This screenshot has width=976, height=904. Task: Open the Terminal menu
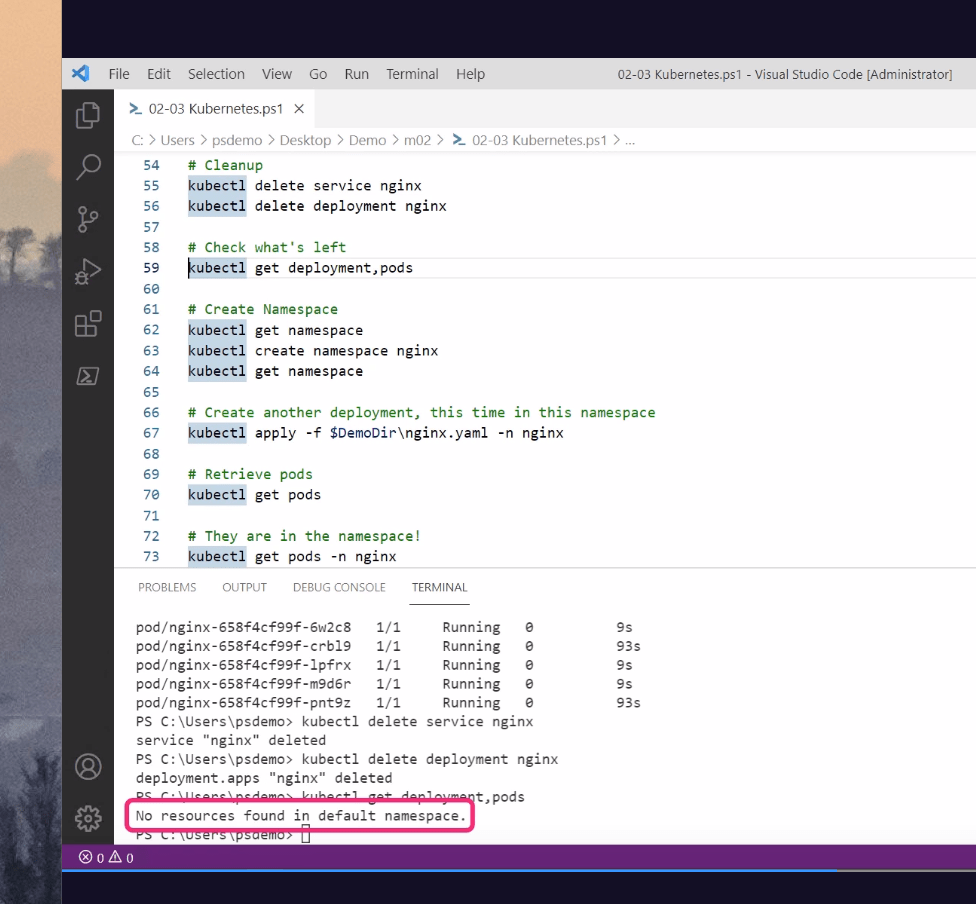click(412, 74)
